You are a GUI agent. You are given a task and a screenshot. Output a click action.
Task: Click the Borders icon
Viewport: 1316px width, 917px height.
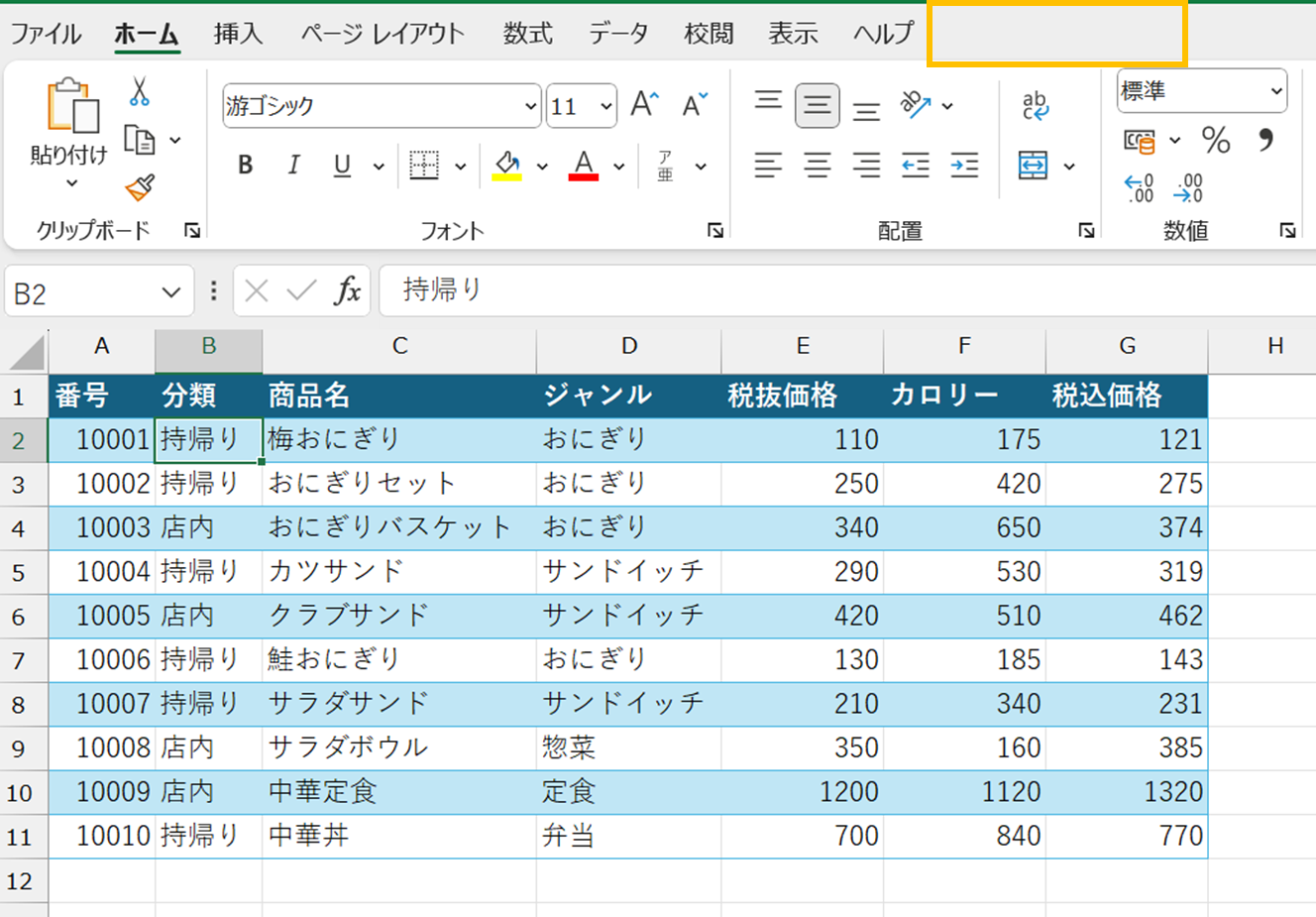(x=424, y=166)
